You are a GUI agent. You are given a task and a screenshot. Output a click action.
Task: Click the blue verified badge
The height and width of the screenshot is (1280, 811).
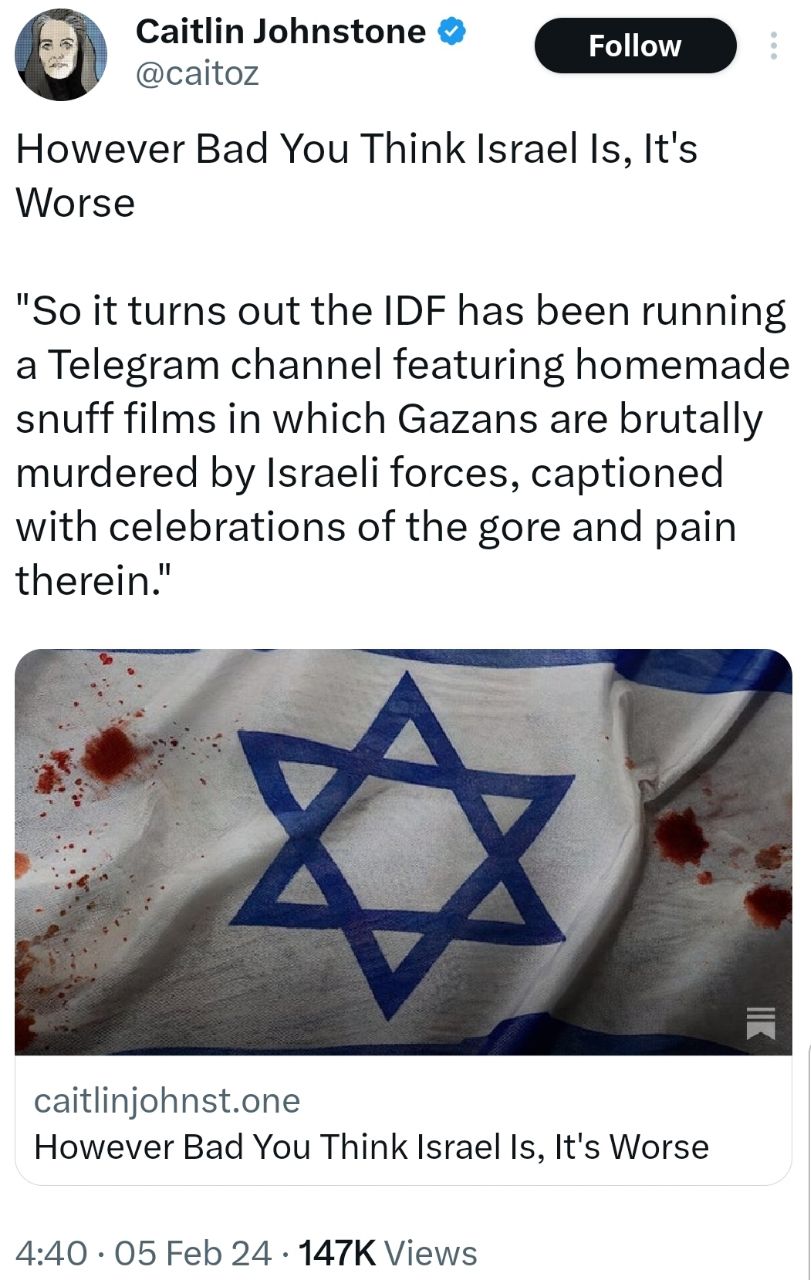450,32
